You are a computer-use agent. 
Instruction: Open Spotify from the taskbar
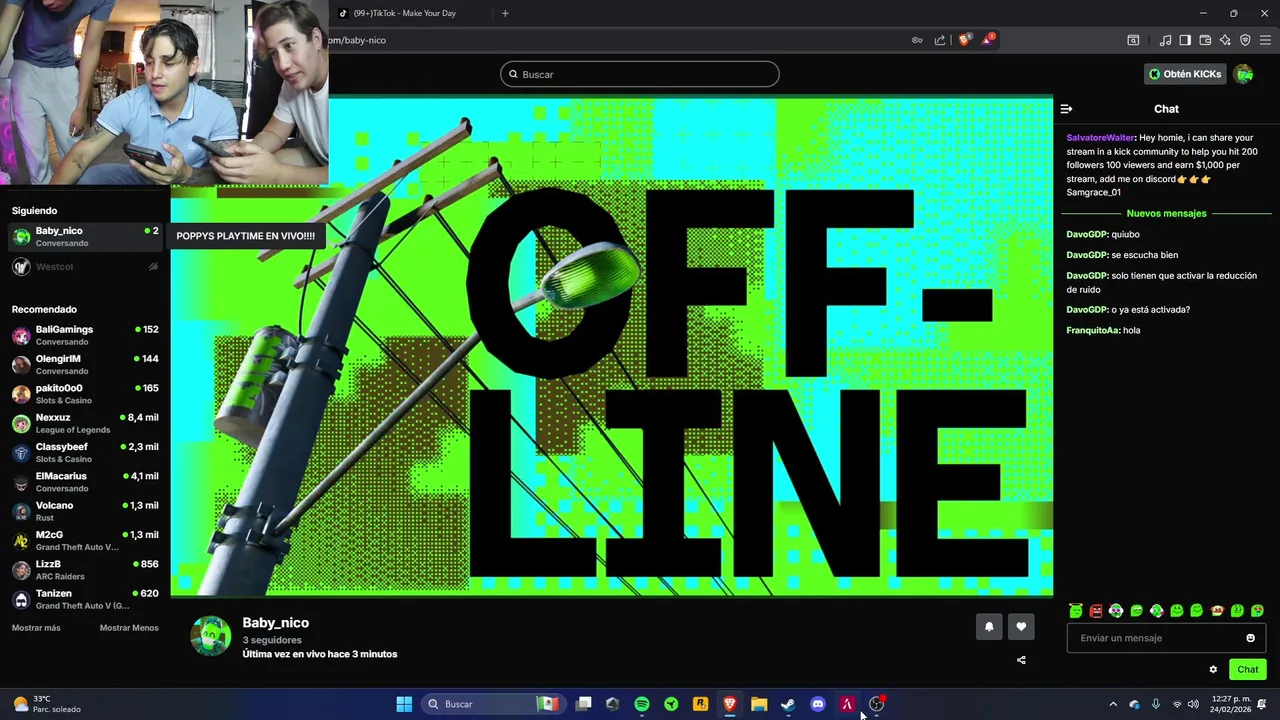coord(642,704)
